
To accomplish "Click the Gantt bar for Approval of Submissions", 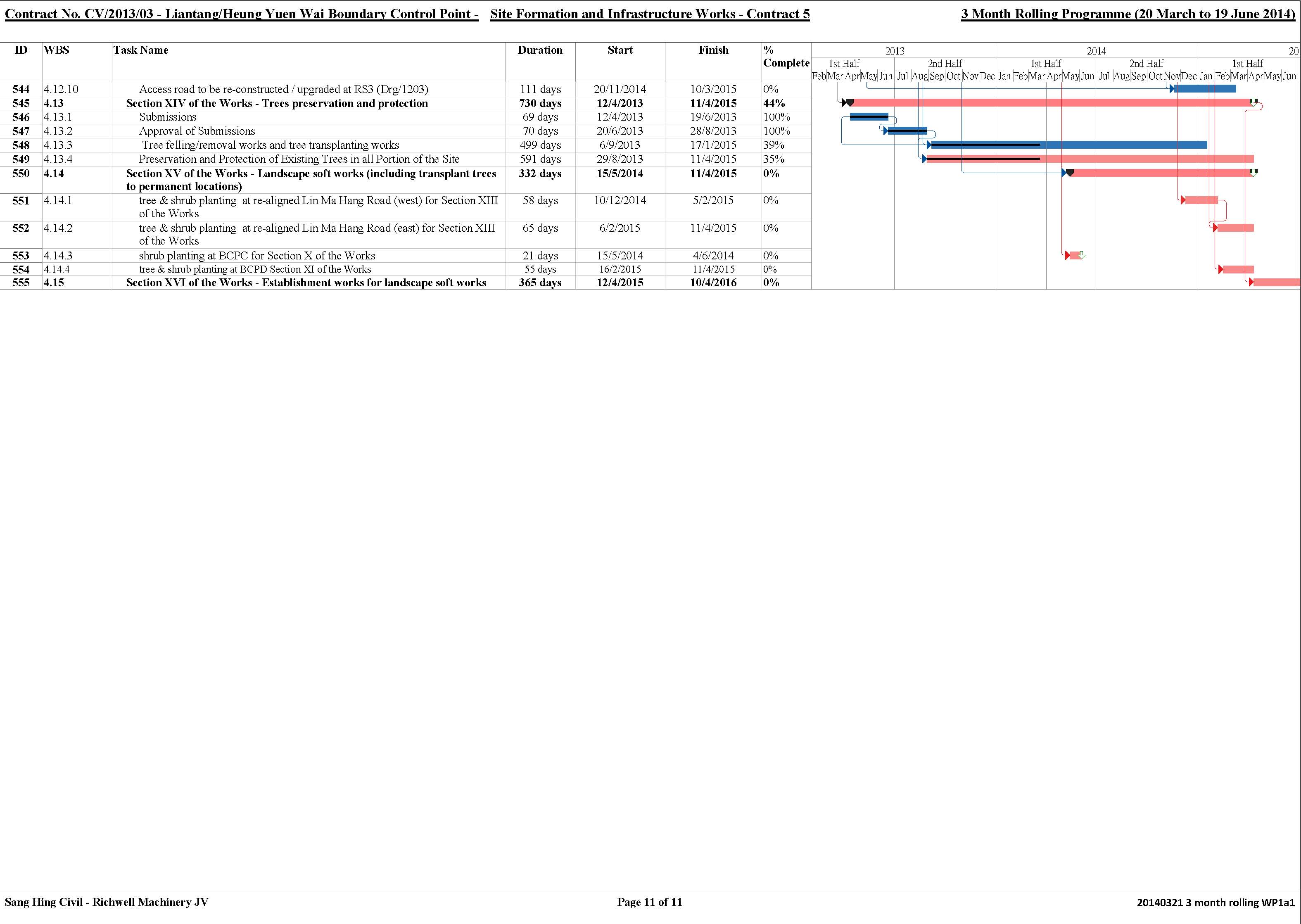I will pos(907,131).
